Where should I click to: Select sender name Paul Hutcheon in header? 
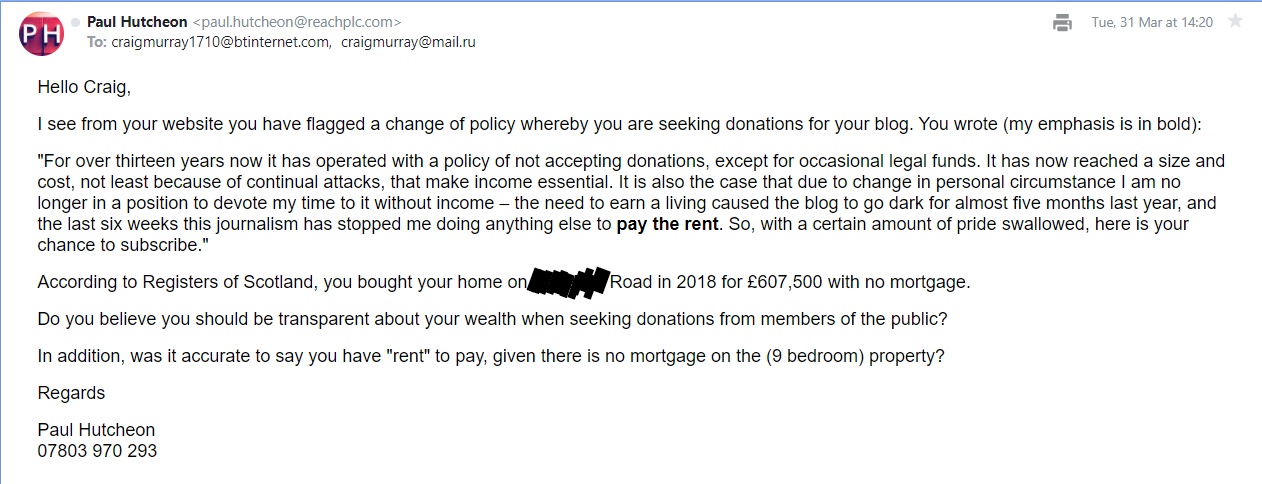pos(137,22)
